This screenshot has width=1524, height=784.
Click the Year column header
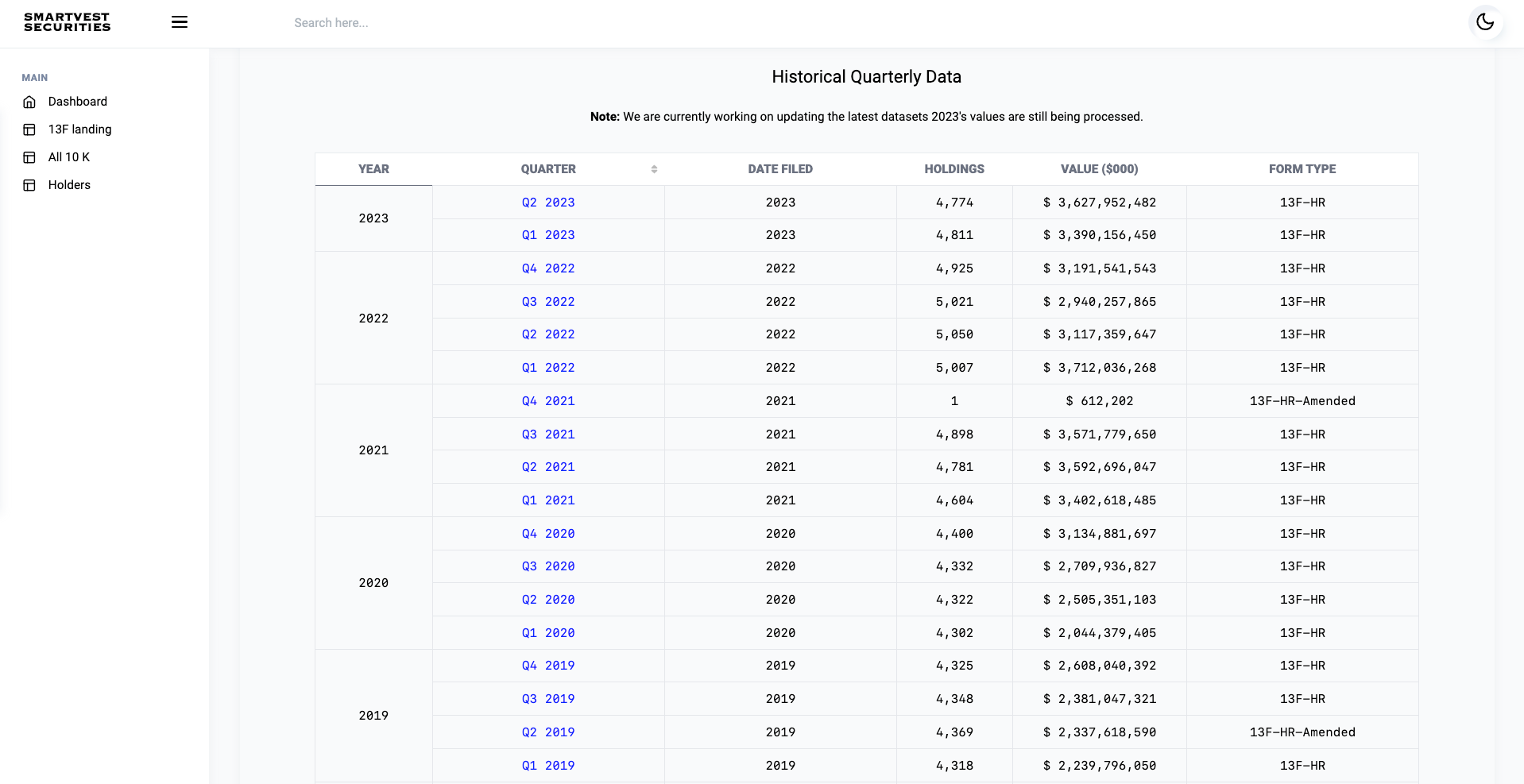pos(373,169)
